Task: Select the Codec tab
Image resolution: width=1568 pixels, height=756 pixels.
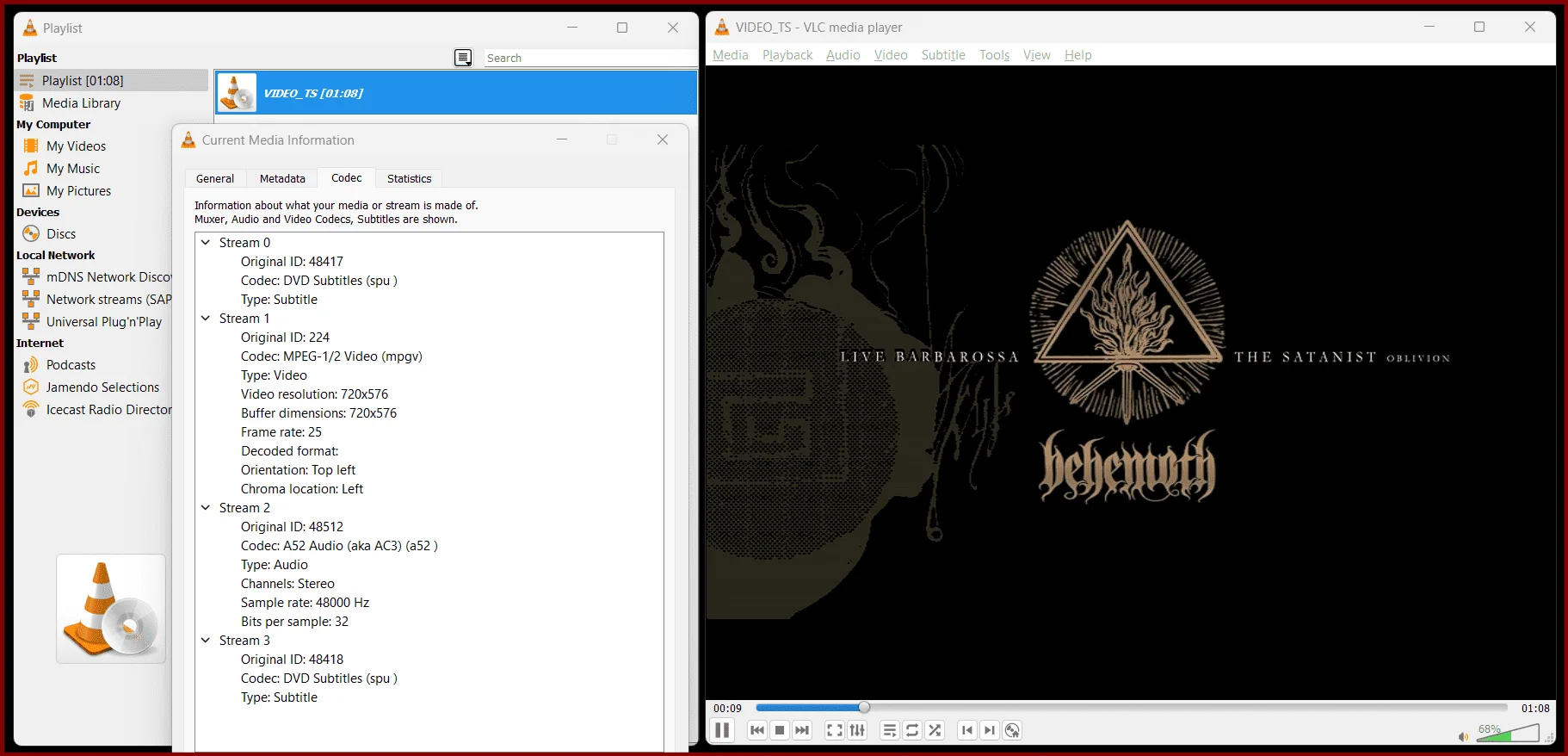Action: [347, 177]
